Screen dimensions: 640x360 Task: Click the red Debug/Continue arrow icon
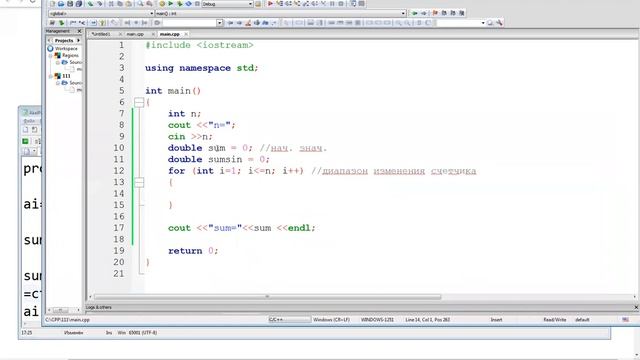point(270,4)
